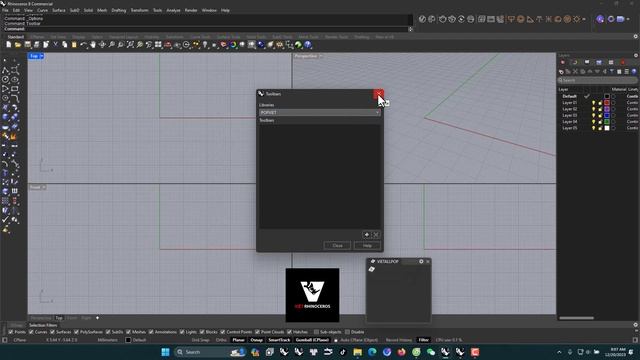The height and width of the screenshot is (360, 640).
Task: Open the Analyze menu
Action: click(173, 10)
